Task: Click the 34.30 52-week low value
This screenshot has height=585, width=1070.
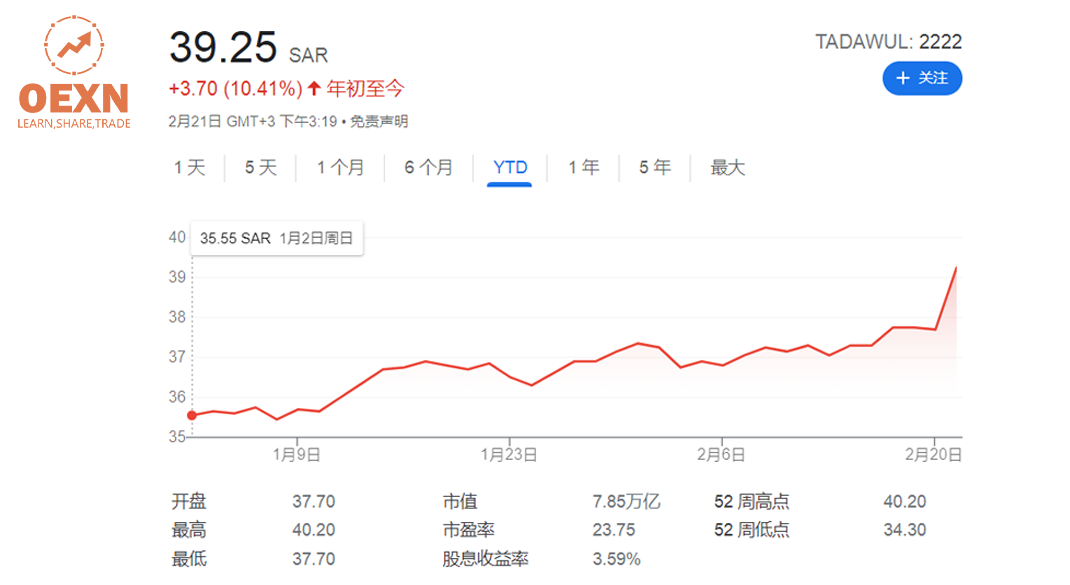Action: 905,530
